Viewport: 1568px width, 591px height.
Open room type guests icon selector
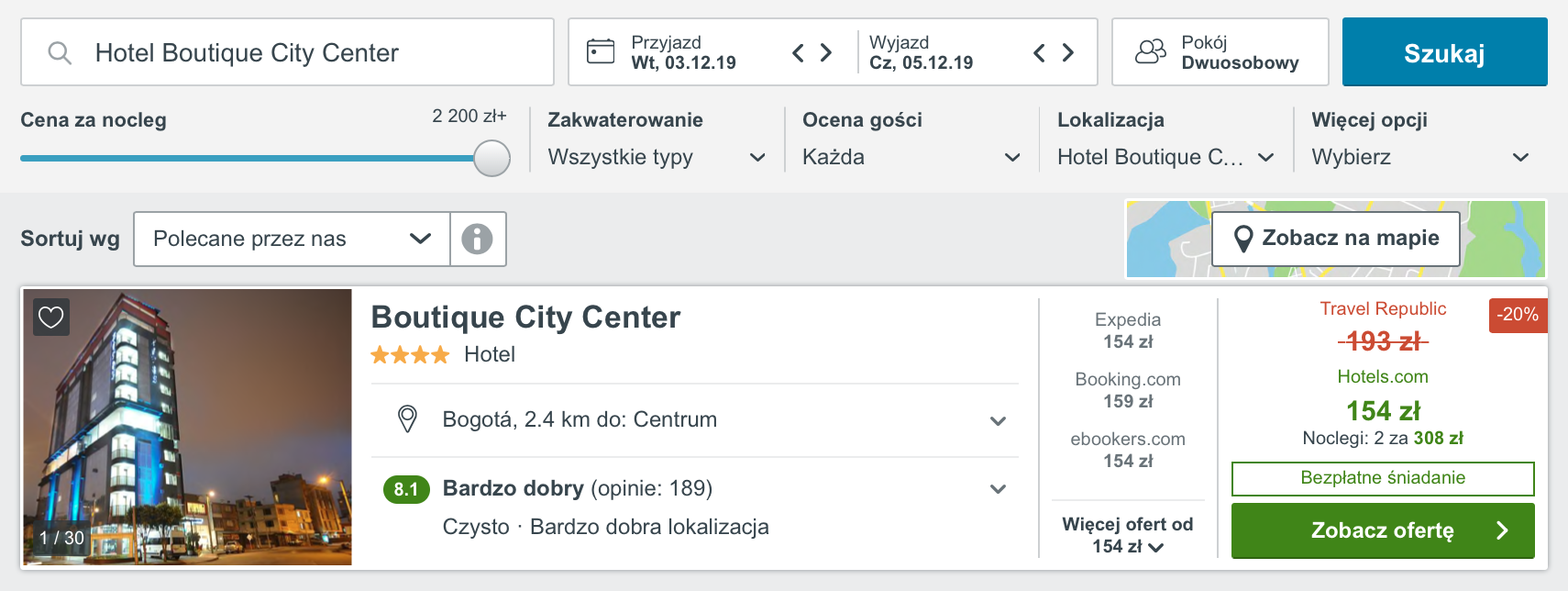click(1151, 51)
